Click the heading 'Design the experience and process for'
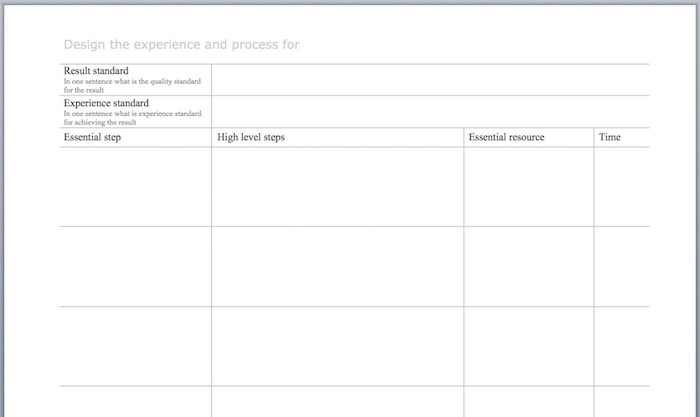This screenshot has width=700, height=417. coord(181,45)
